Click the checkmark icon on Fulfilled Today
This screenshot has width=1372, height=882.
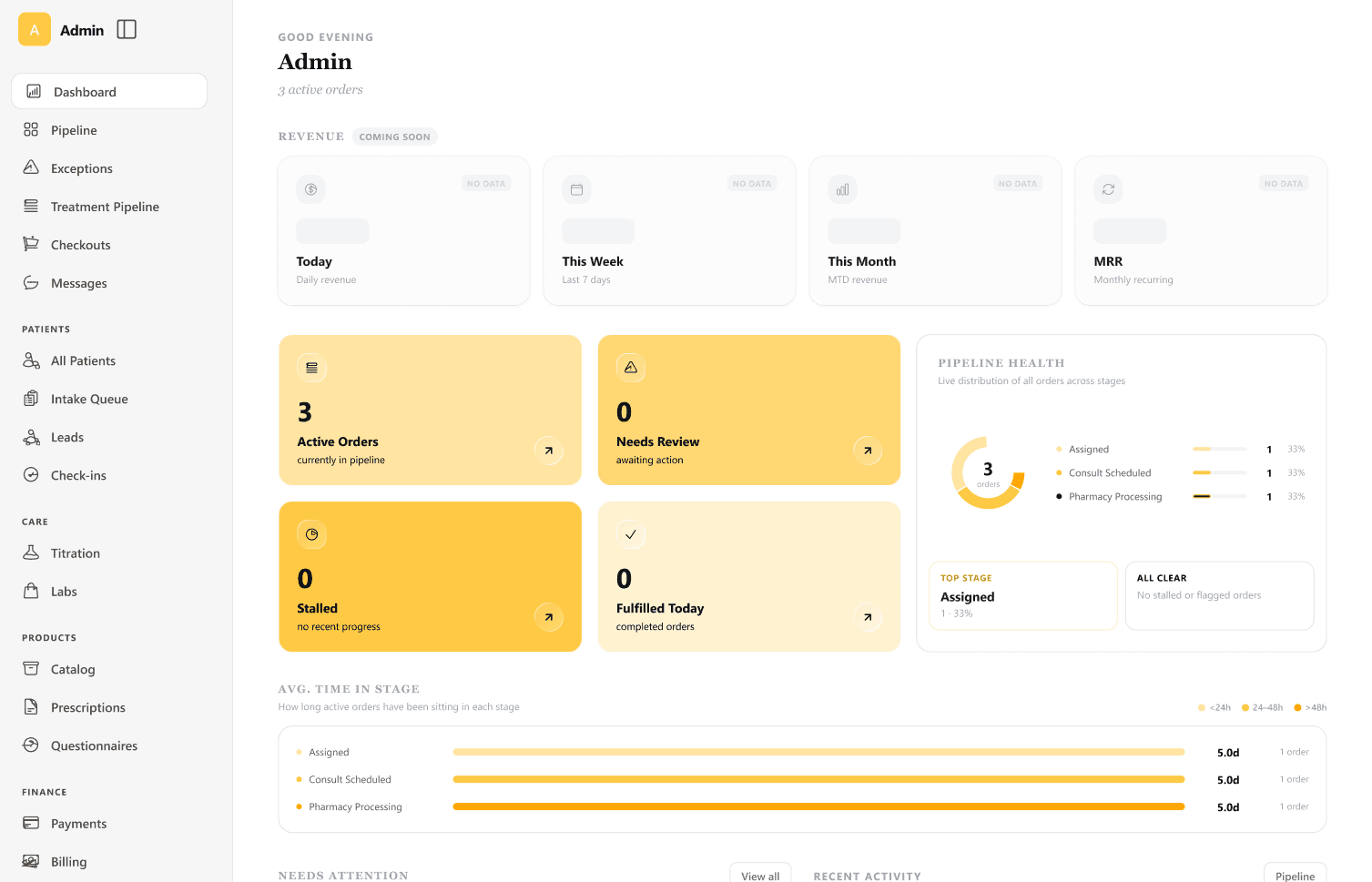(x=630, y=534)
